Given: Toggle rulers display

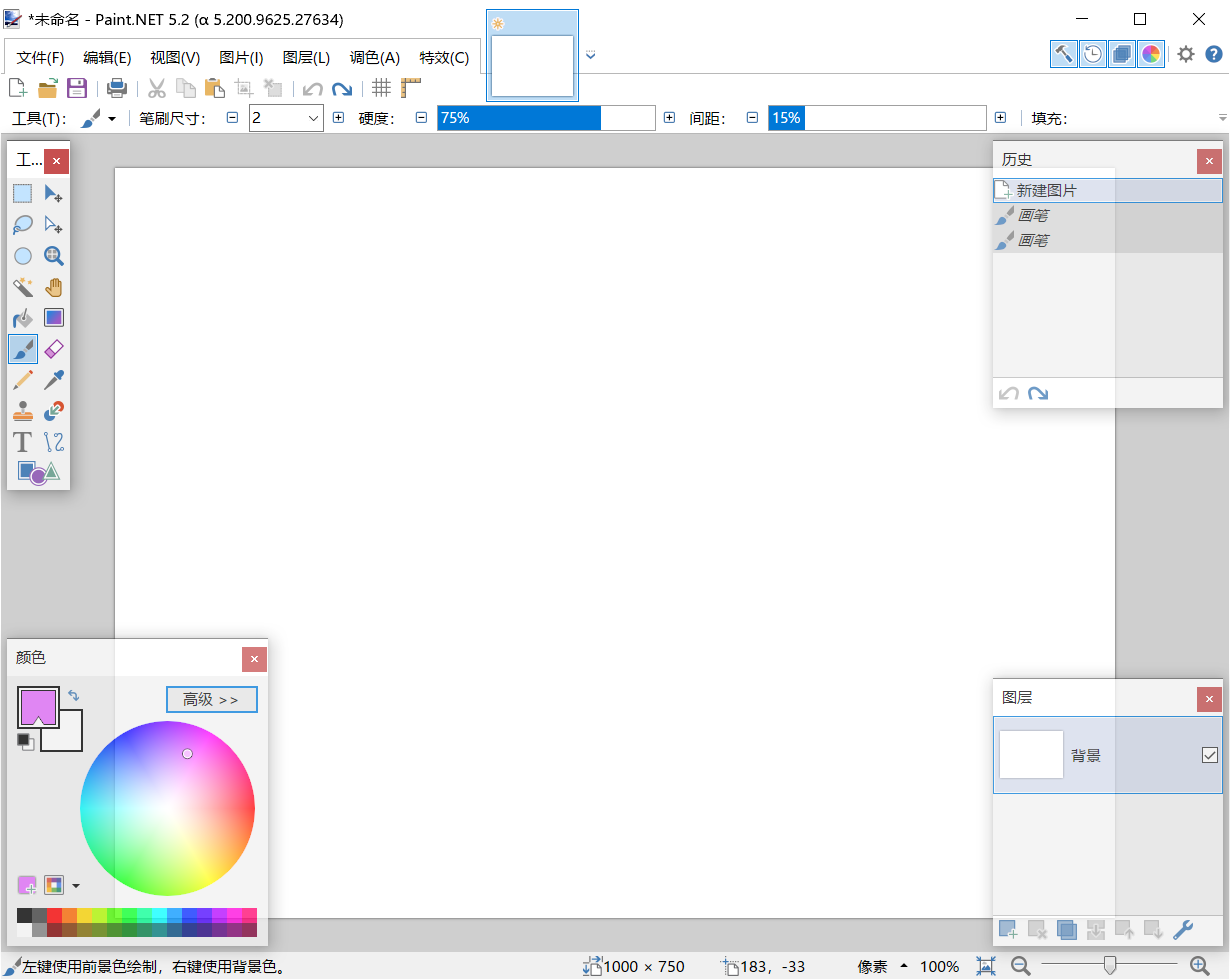Looking at the screenshot, I should click(x=411, y=88).
